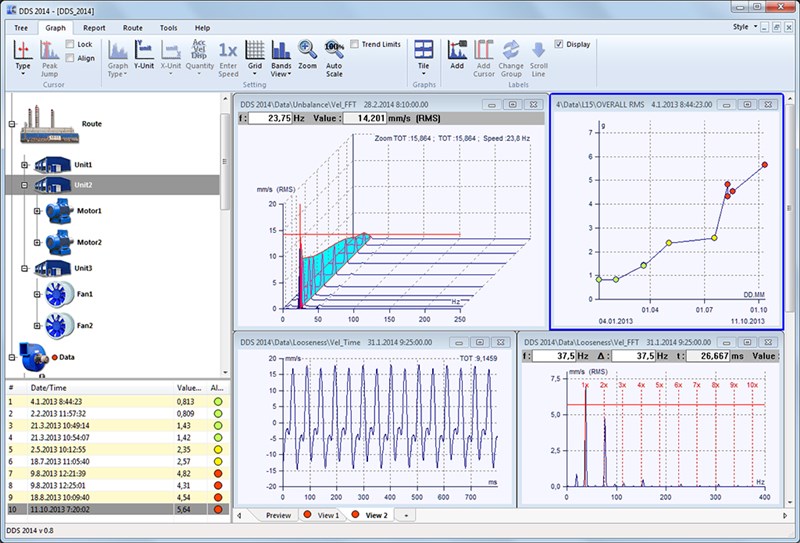
Task: Uncheck the Display checkbox
Action: pyautogui.click(x=558, y=44)
